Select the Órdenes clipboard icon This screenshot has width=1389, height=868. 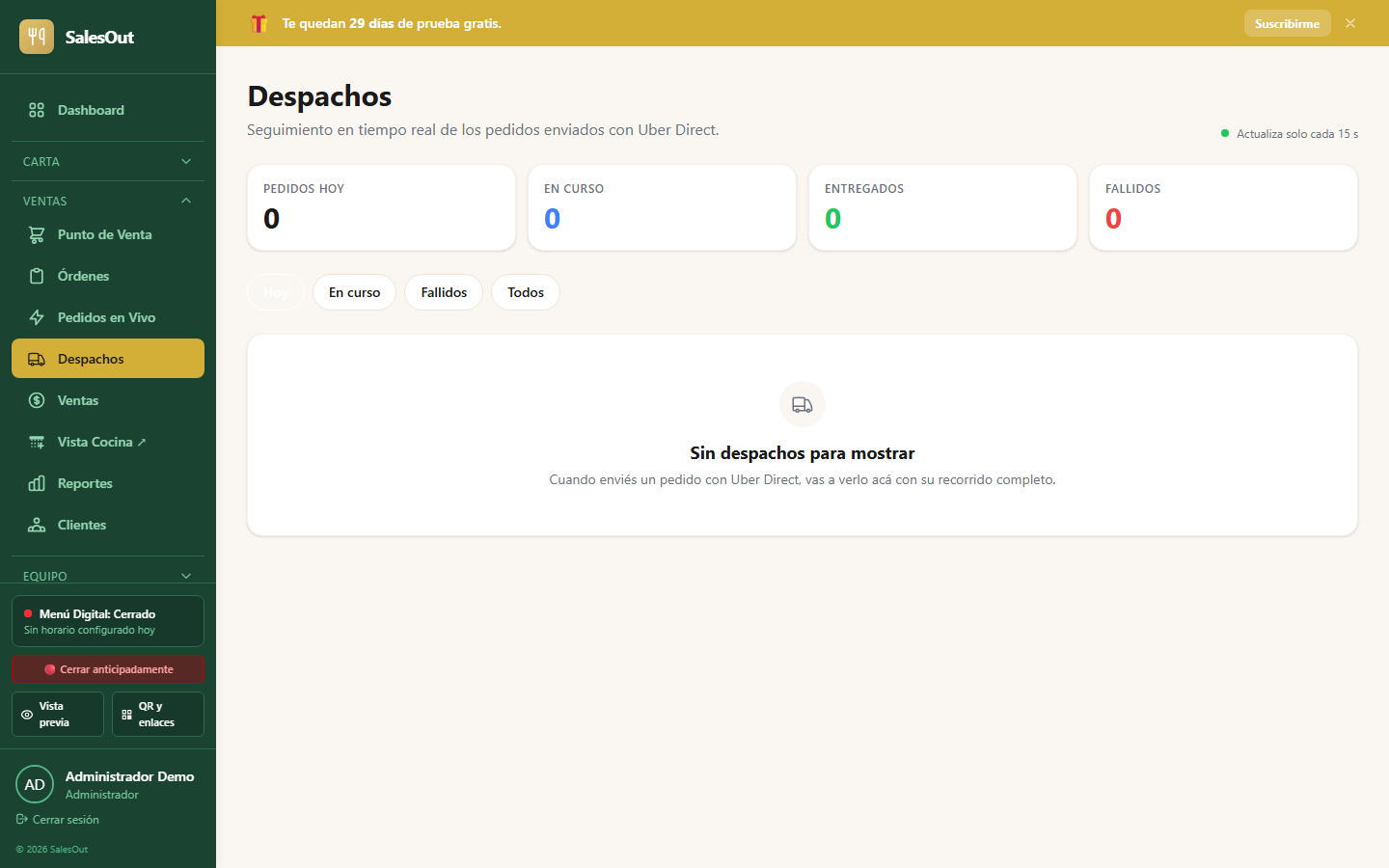coord(37,276)
